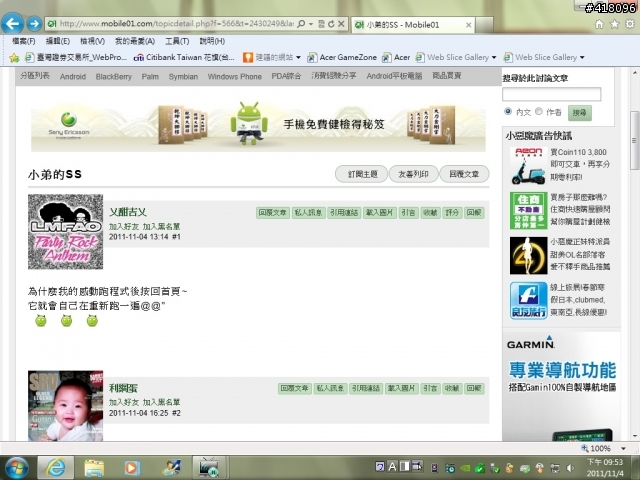
Task: Click 引用連結 in post #1
Action: 344,213
